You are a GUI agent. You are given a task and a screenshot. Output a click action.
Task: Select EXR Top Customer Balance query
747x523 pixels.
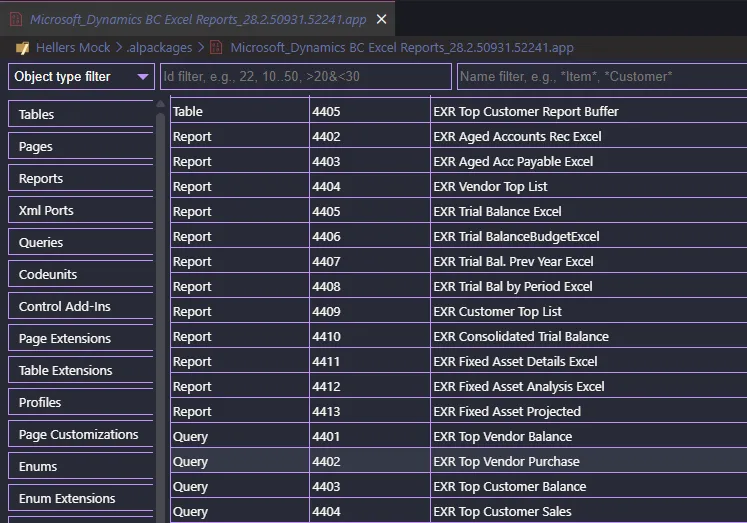coord(459,486)
